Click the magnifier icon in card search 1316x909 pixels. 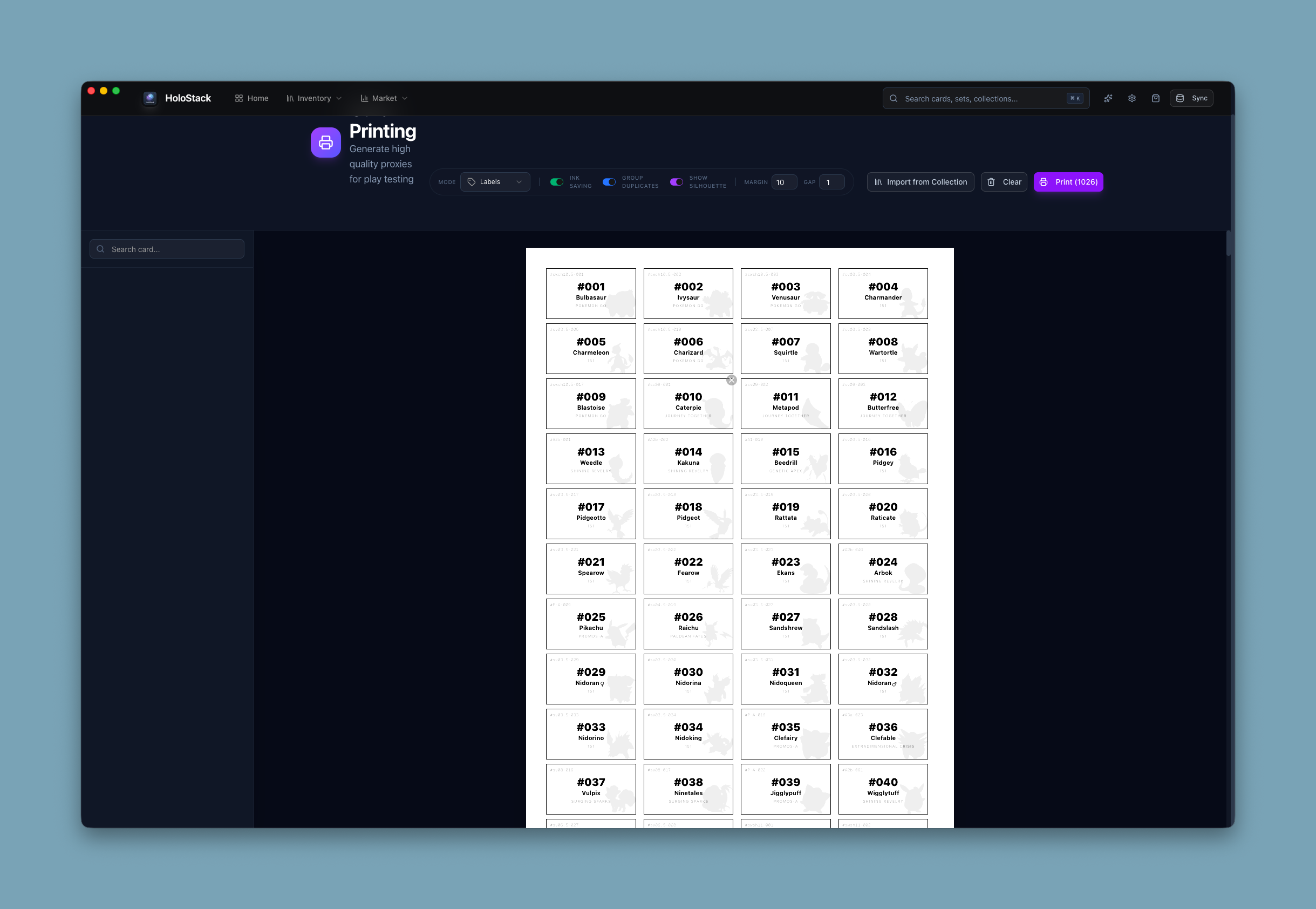click(101, 249)
